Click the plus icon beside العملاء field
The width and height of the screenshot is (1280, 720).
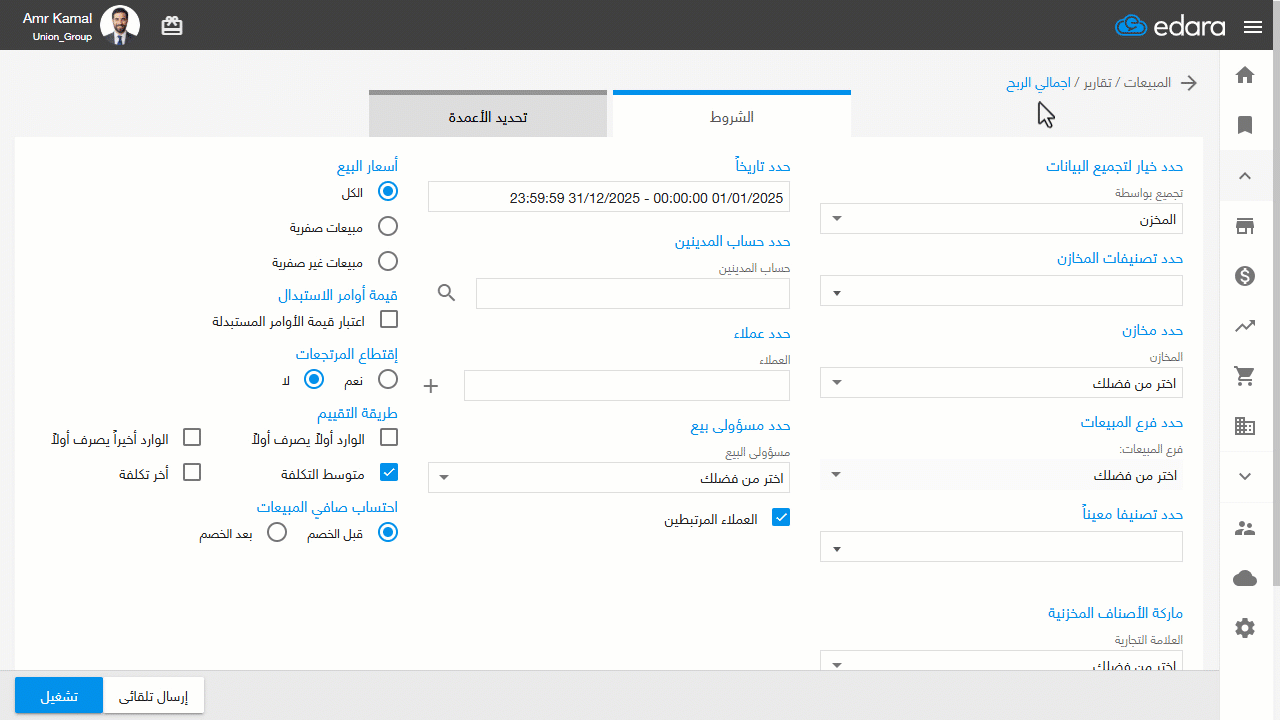432,385
